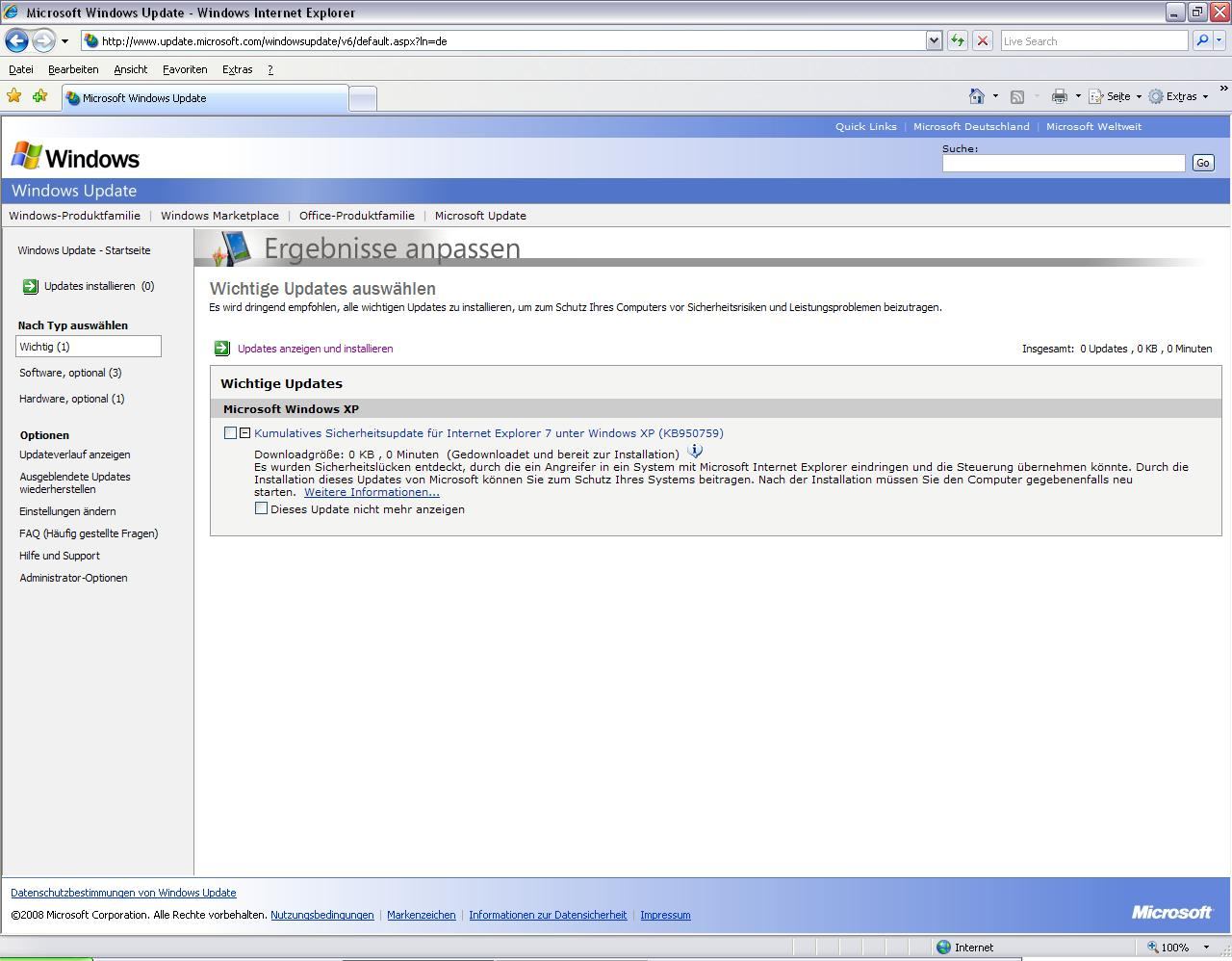Viewport: 1232px width, 961px height.
Task: Open a new blank tab
Action: 362,98
